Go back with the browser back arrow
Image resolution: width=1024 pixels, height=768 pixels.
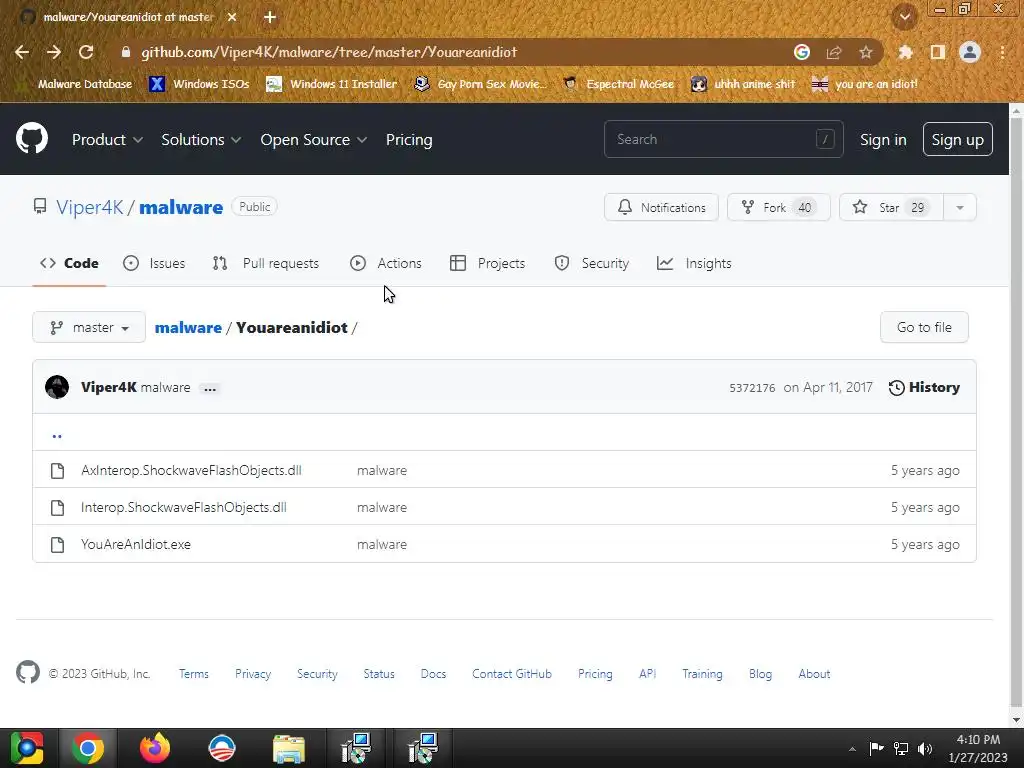coord(22,52)
